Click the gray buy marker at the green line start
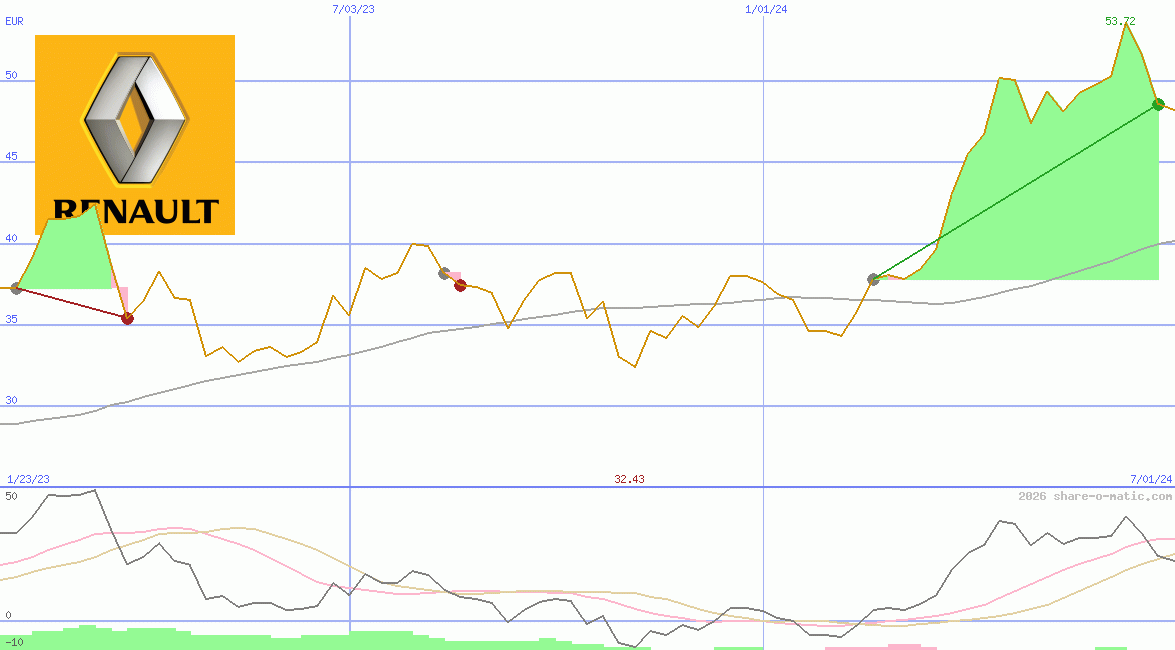This screenshot has width=1175, height=650. coord(873,279)
